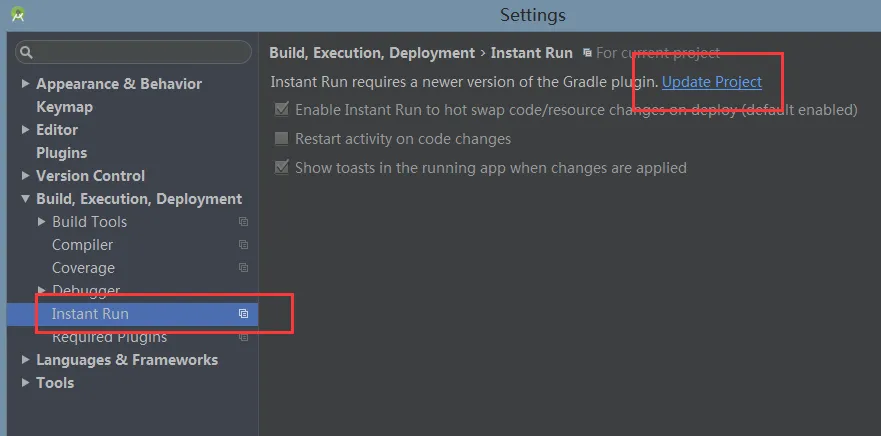Viewport: 881px width, 436px height.
Task: Click the 'For current project' copy icon
Action: pos(587,53)
